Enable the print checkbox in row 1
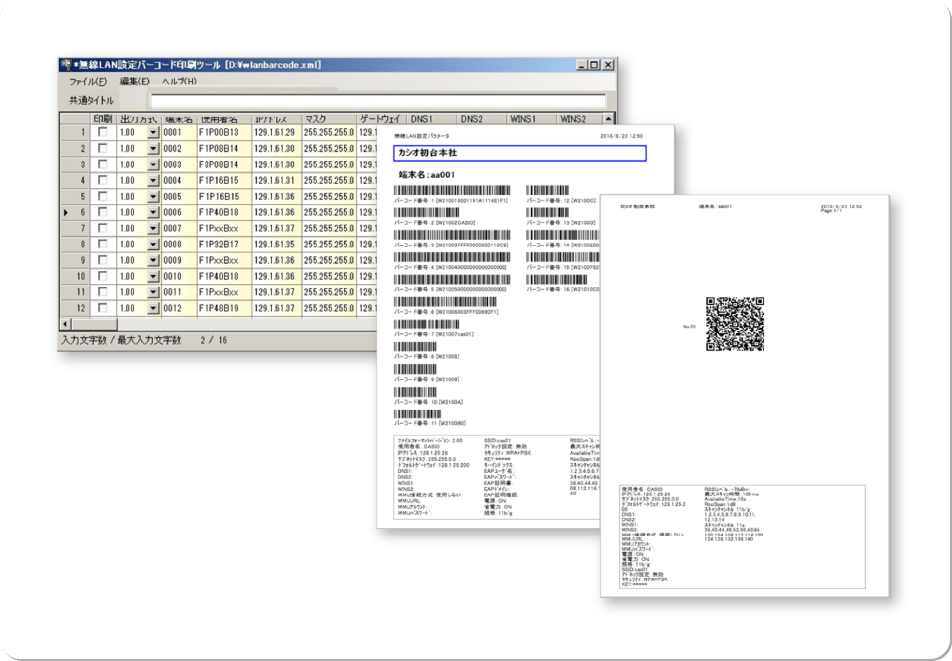Viewport: 952px width, 661px height. [103, 133]
